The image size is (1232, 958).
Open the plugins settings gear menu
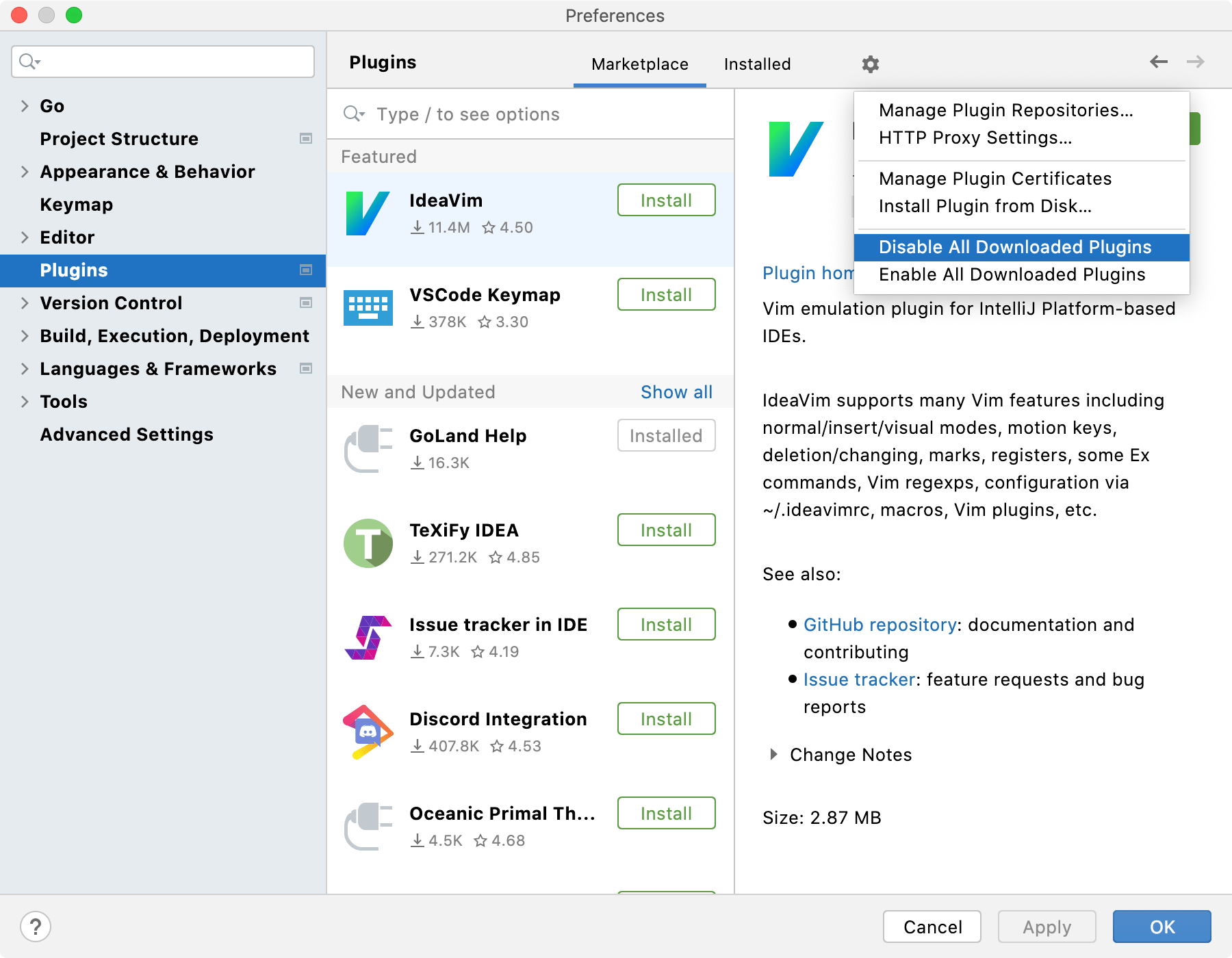[x=870, y=64]
